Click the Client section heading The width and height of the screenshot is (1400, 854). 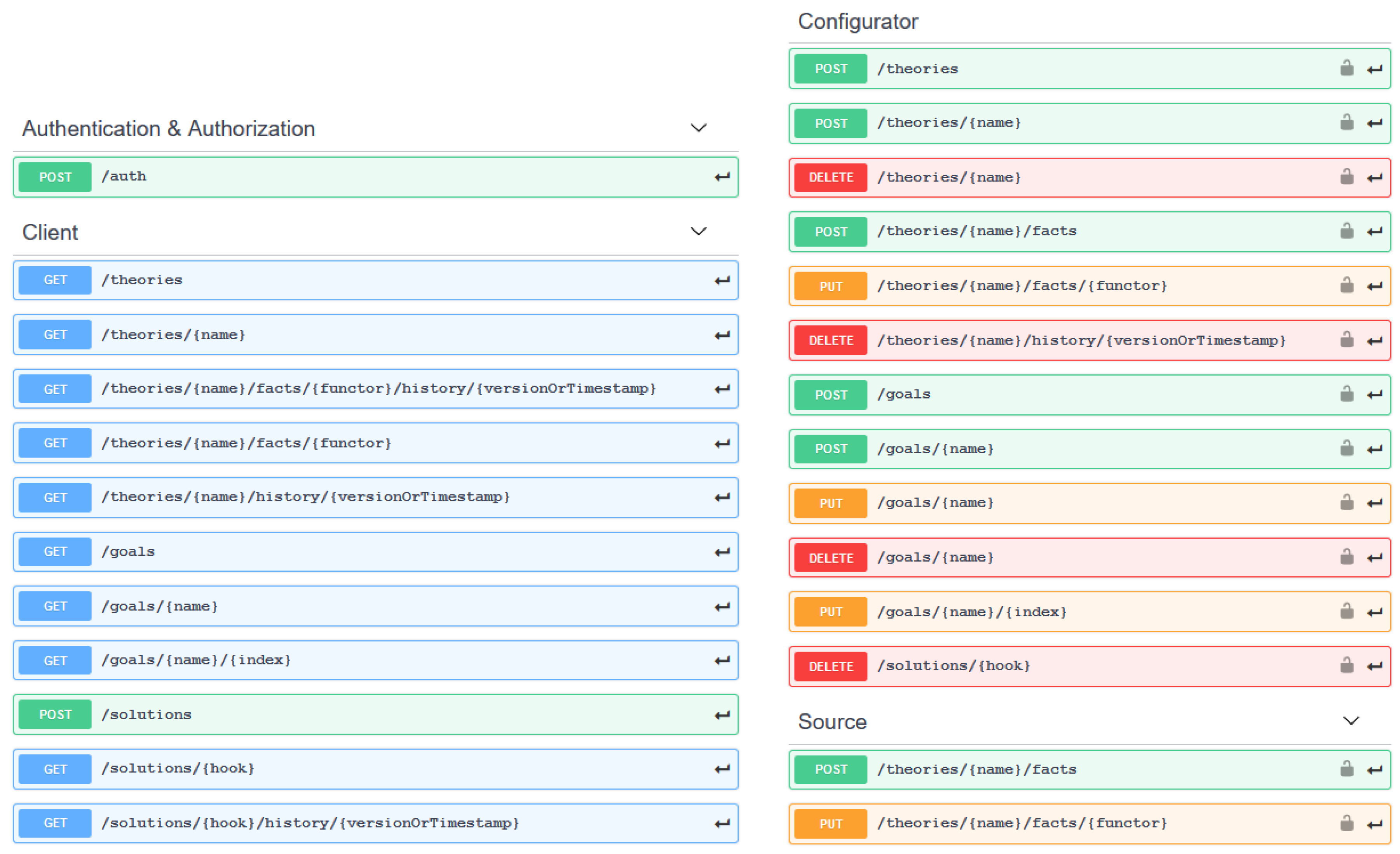50,232
